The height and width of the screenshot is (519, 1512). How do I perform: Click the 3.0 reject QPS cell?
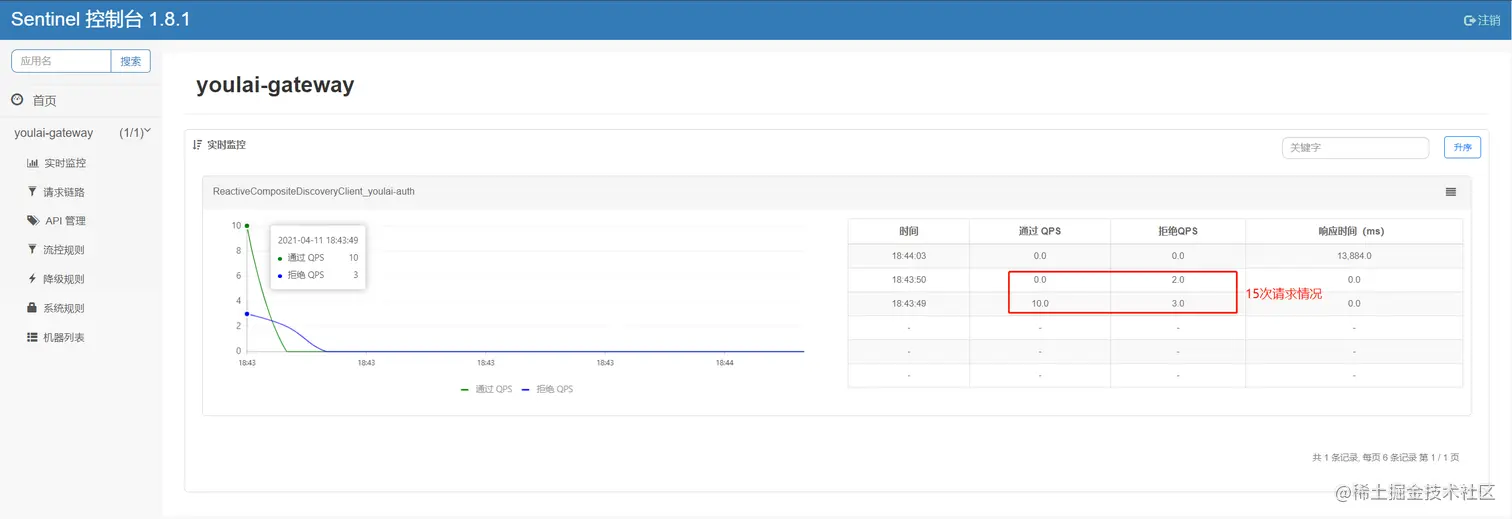click(x=1178, y=303)
